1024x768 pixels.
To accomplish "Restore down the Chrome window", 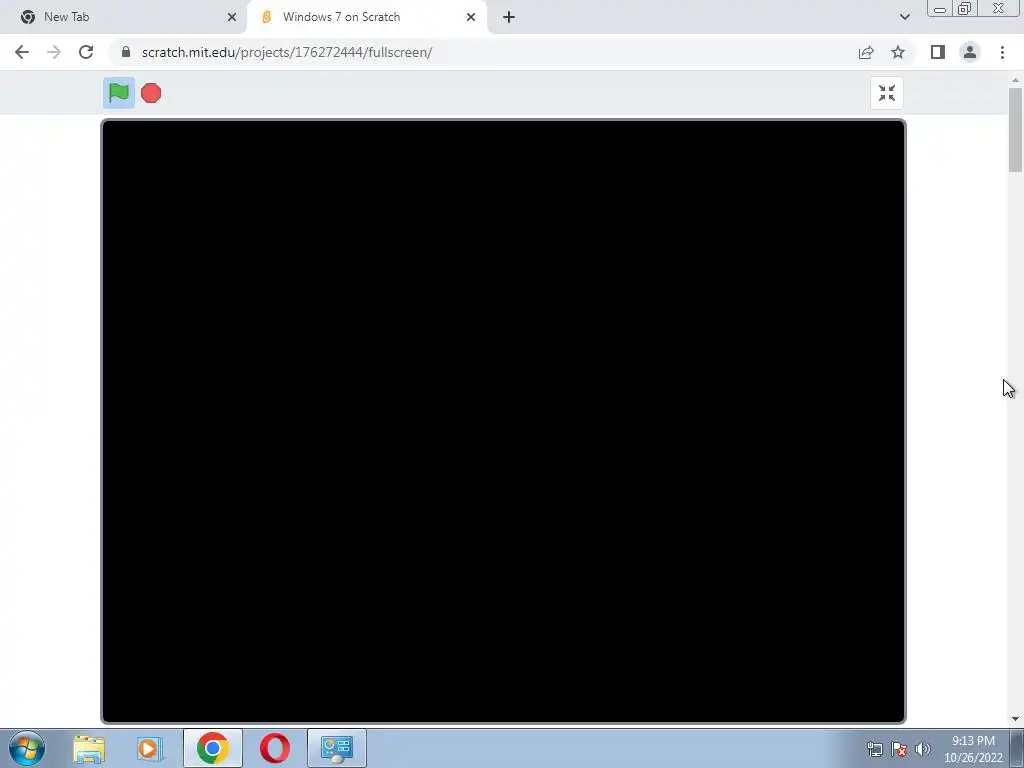I will pos(965,8).
